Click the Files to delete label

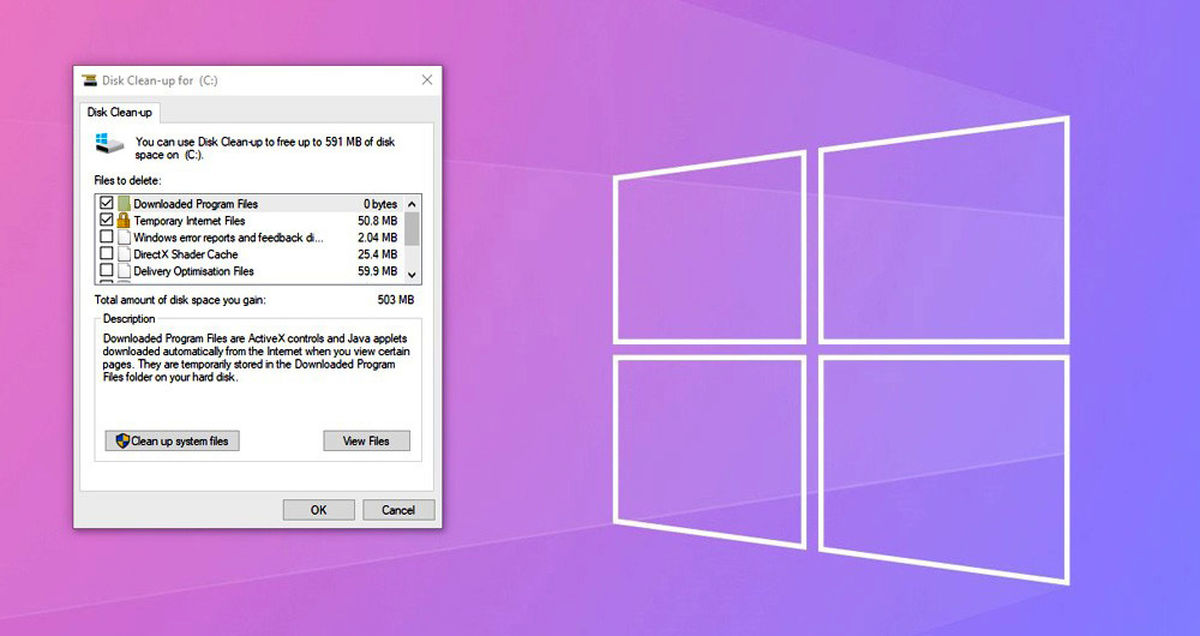pos(128,180)
